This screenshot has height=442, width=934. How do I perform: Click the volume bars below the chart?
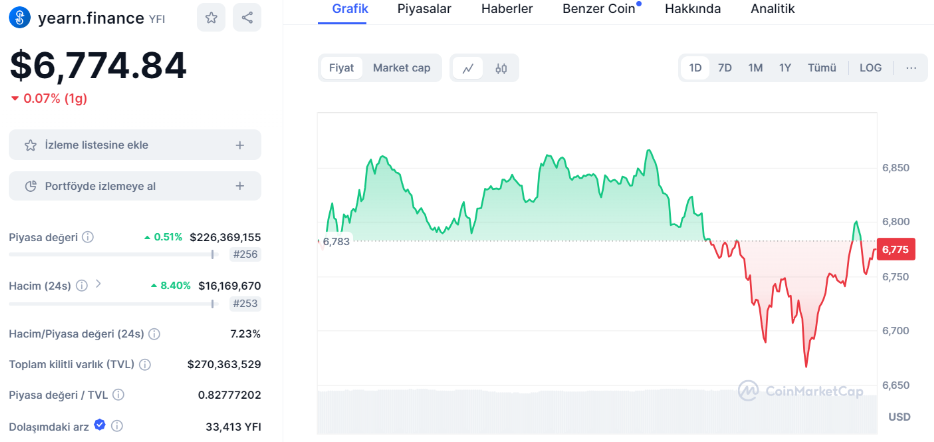click(597, 411)
